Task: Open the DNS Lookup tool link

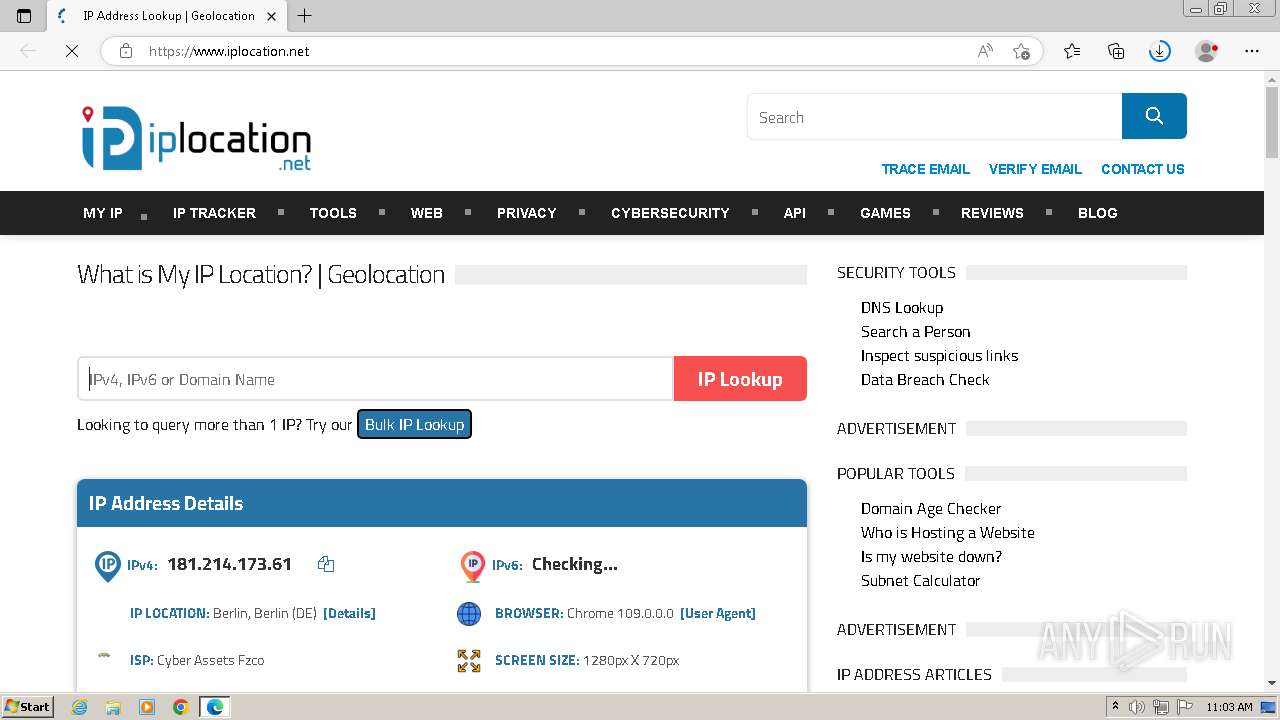Action: pos(902,308)
